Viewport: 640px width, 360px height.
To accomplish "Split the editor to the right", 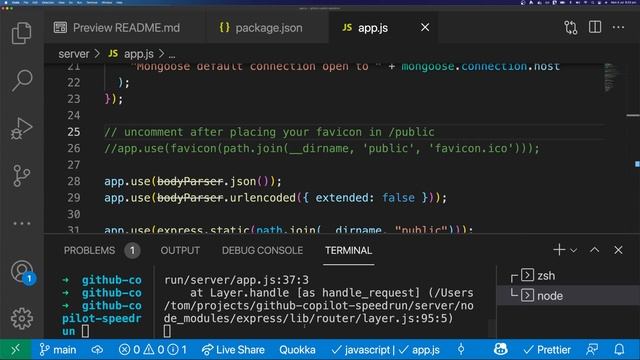I will pos(595,27).
